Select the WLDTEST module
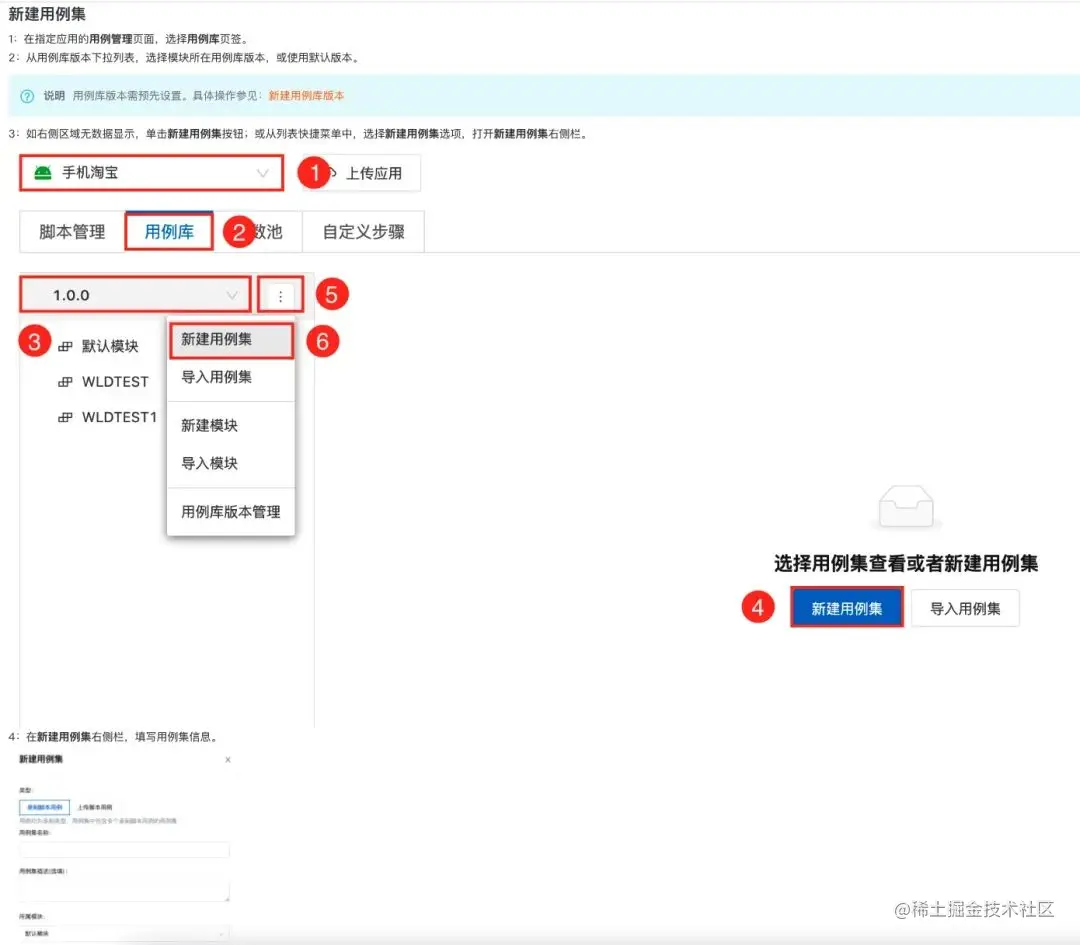This screenshot has width=1080, height=945. point(115,382)
